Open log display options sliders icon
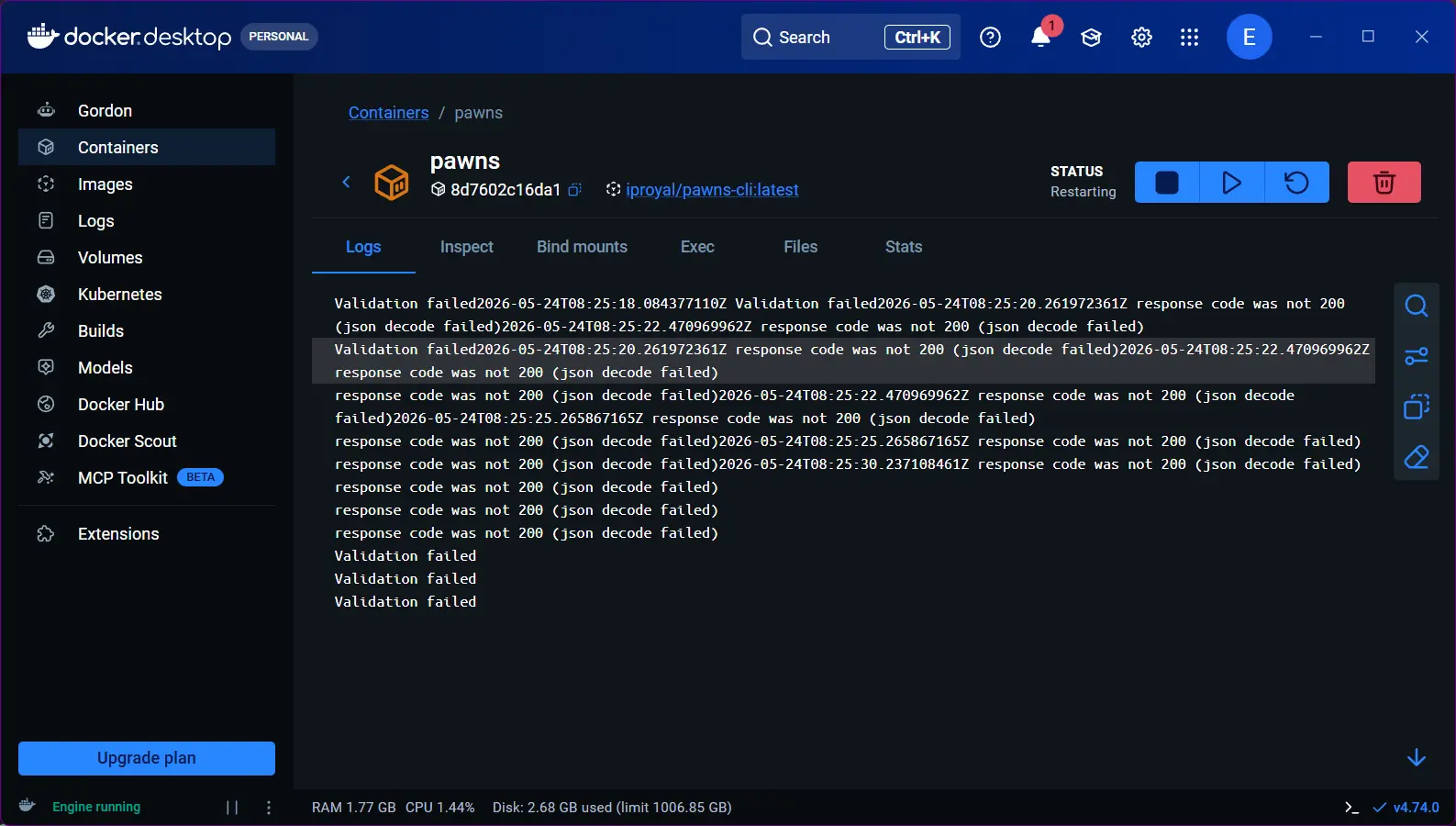 click(1416, 356)
